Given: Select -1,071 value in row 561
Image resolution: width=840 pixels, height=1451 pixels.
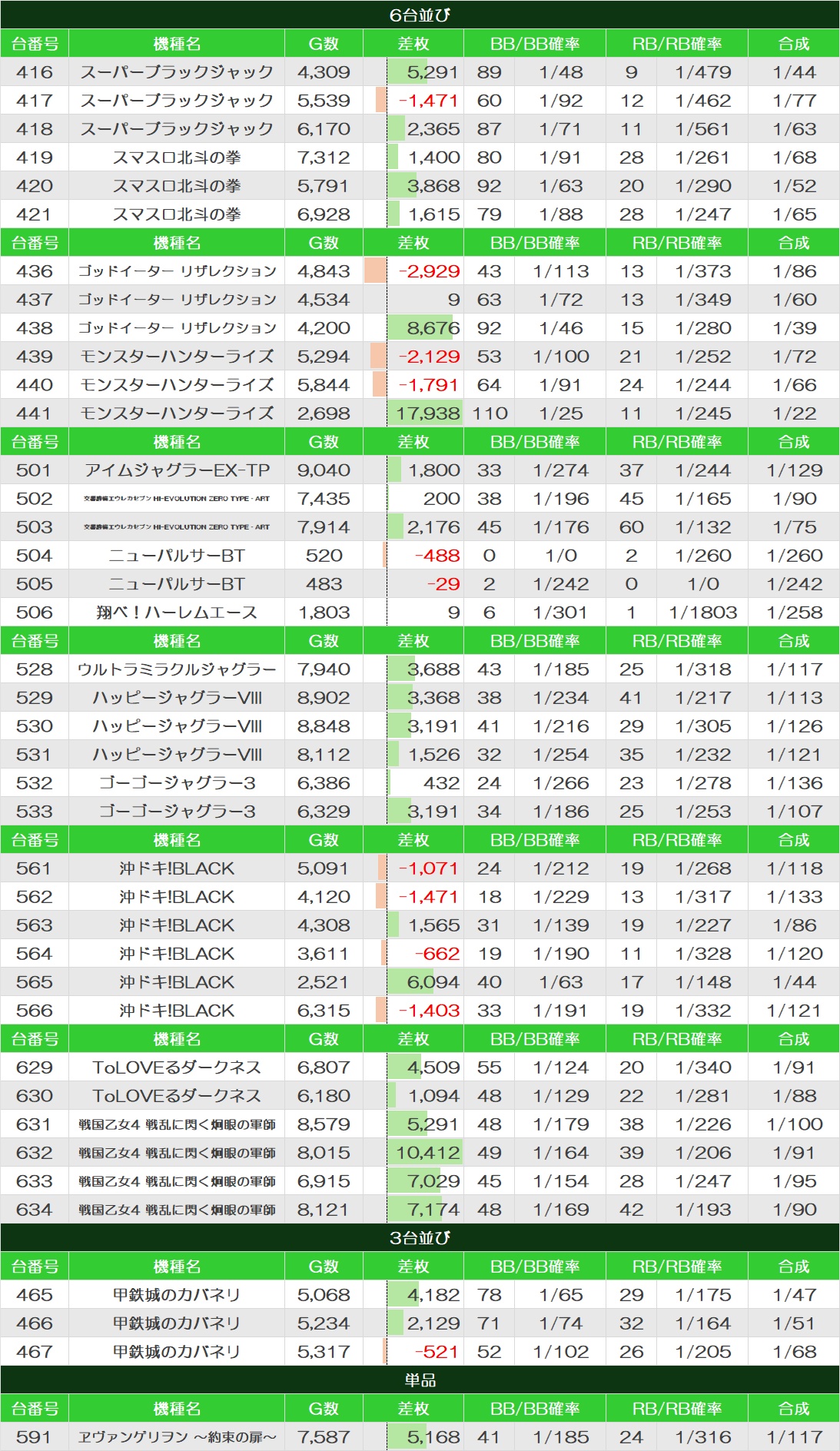Looking at the screenshot, I should point(428,868).
